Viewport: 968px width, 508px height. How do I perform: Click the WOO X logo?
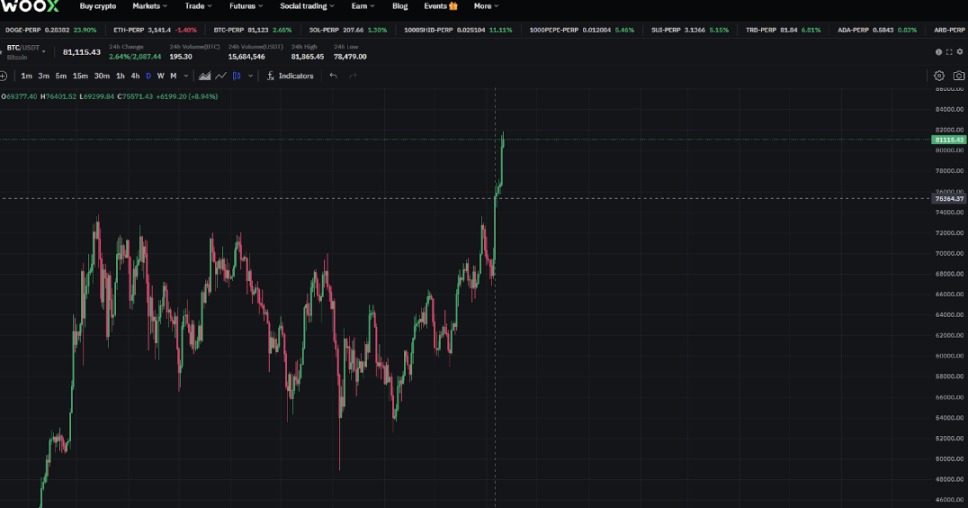(31, 6)
